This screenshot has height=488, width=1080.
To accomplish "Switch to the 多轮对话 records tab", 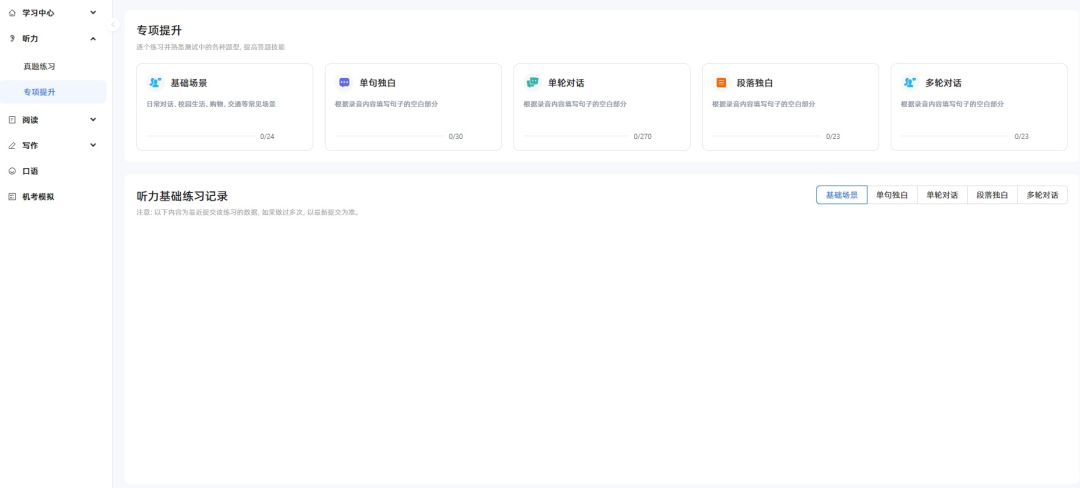I will pyautogui.click(x=1042, y=195).
